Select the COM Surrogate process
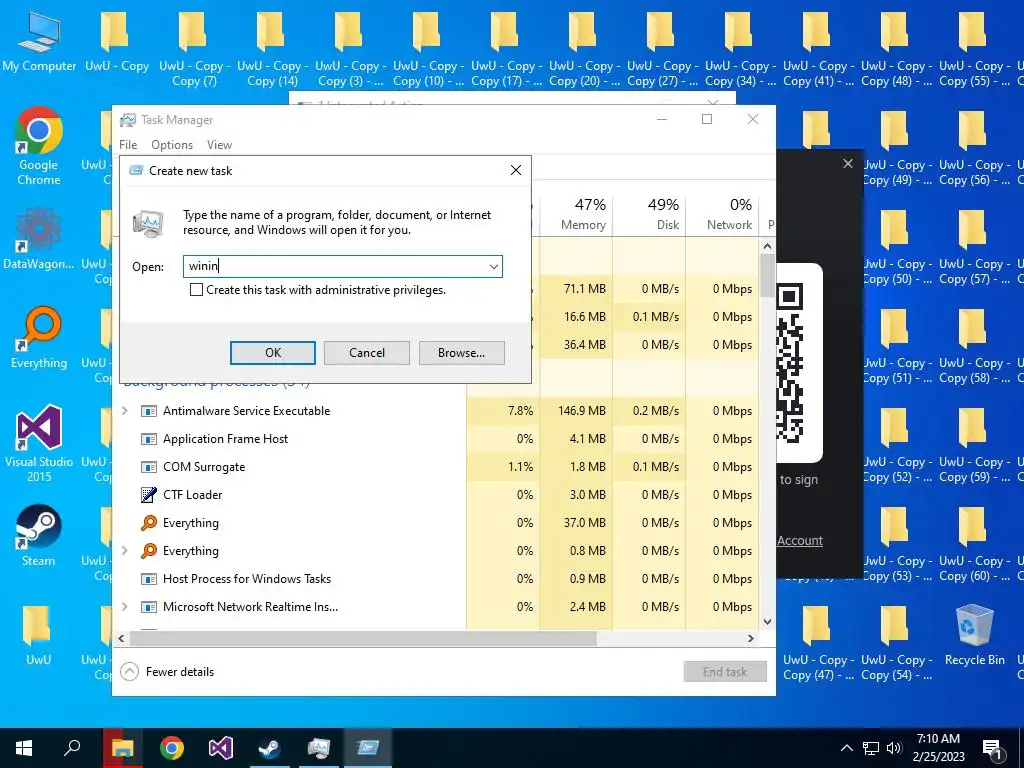Image resolution: width=1024 pixels, height=768 pixels. (x=204, y=467)
